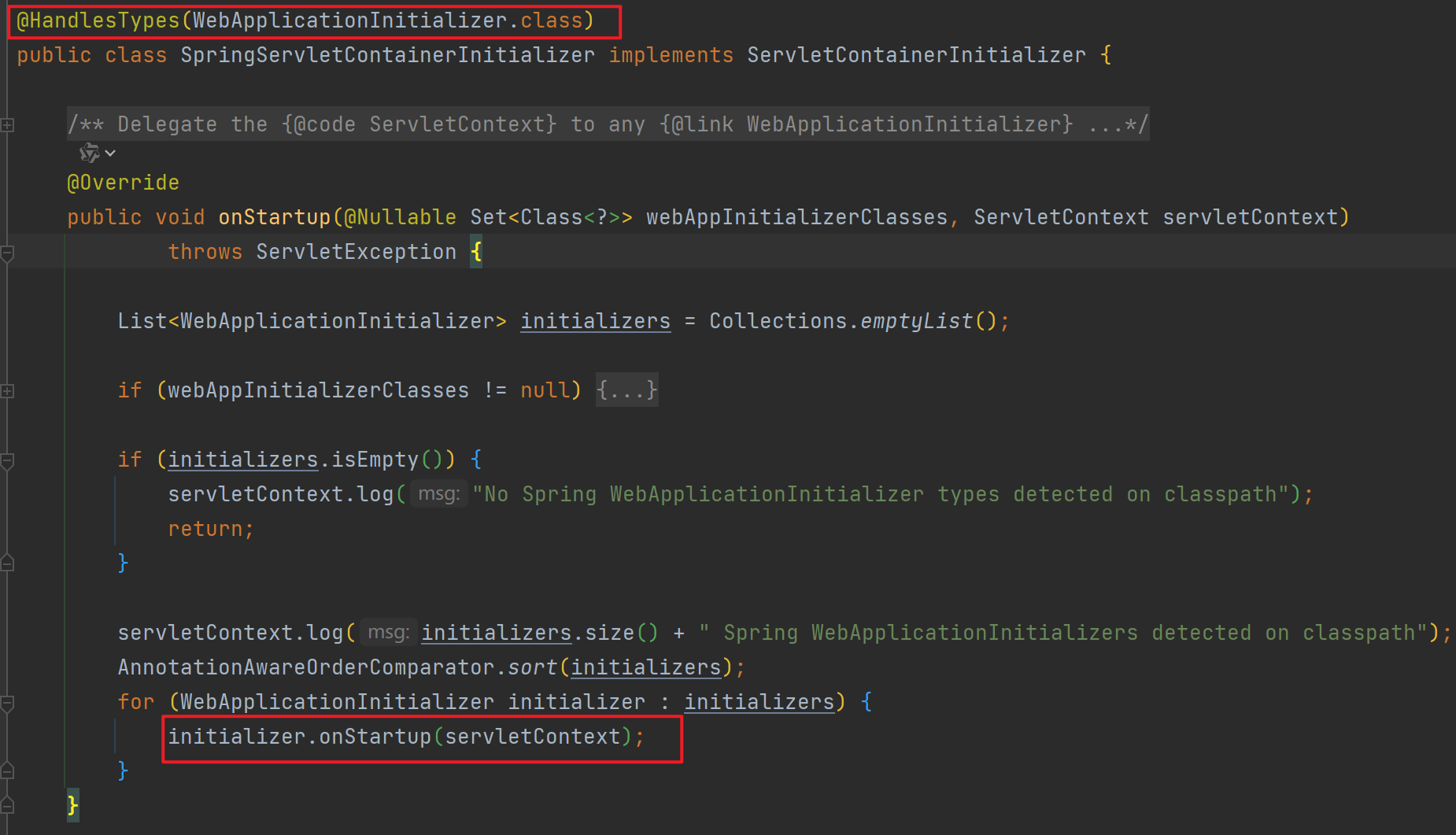Click servletContext.log call with 'No Spring' message
The height and width of the screenshot is (835, 1456).
point(281,494)
